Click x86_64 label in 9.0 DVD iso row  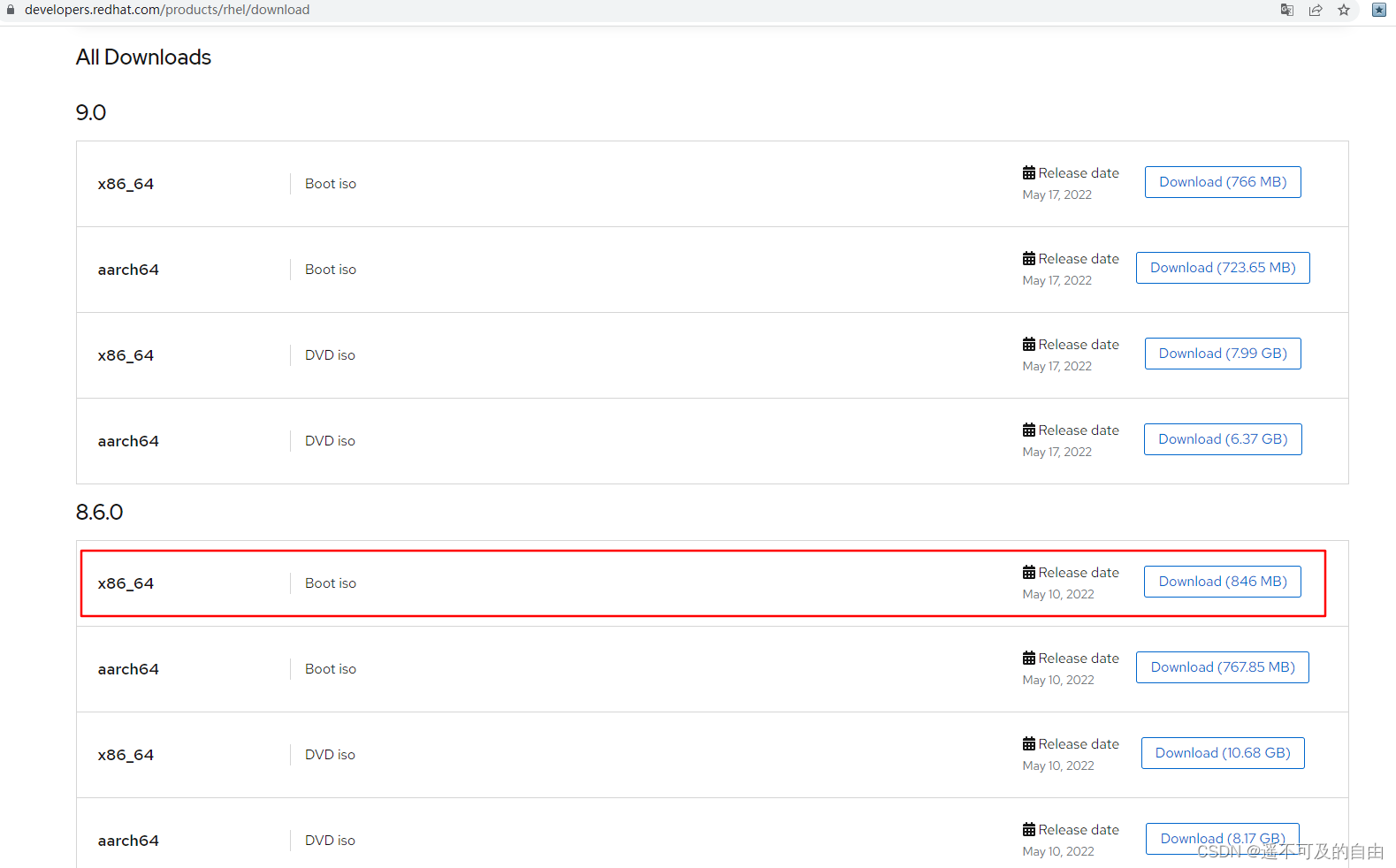tap(126, 355)
